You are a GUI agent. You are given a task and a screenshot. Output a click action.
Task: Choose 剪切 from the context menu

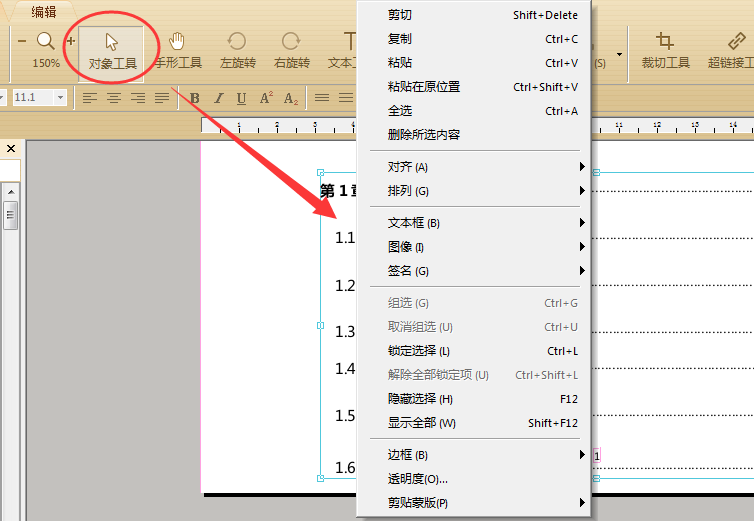(400, 15)
